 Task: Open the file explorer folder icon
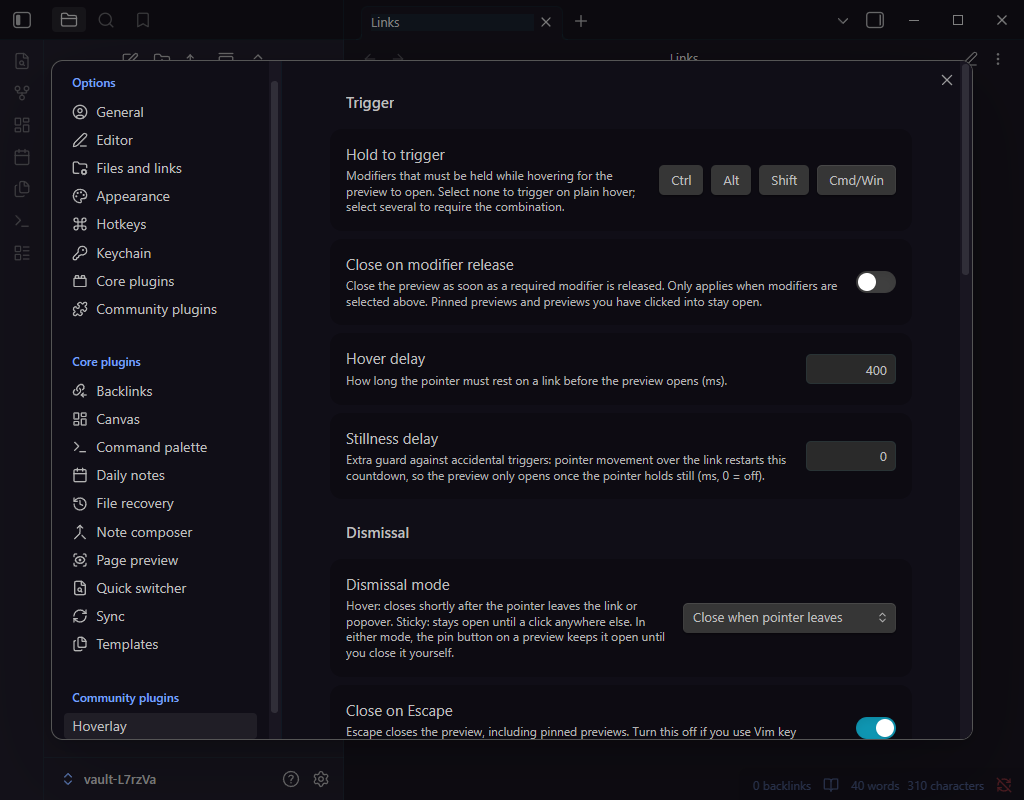tap(69, 20)
